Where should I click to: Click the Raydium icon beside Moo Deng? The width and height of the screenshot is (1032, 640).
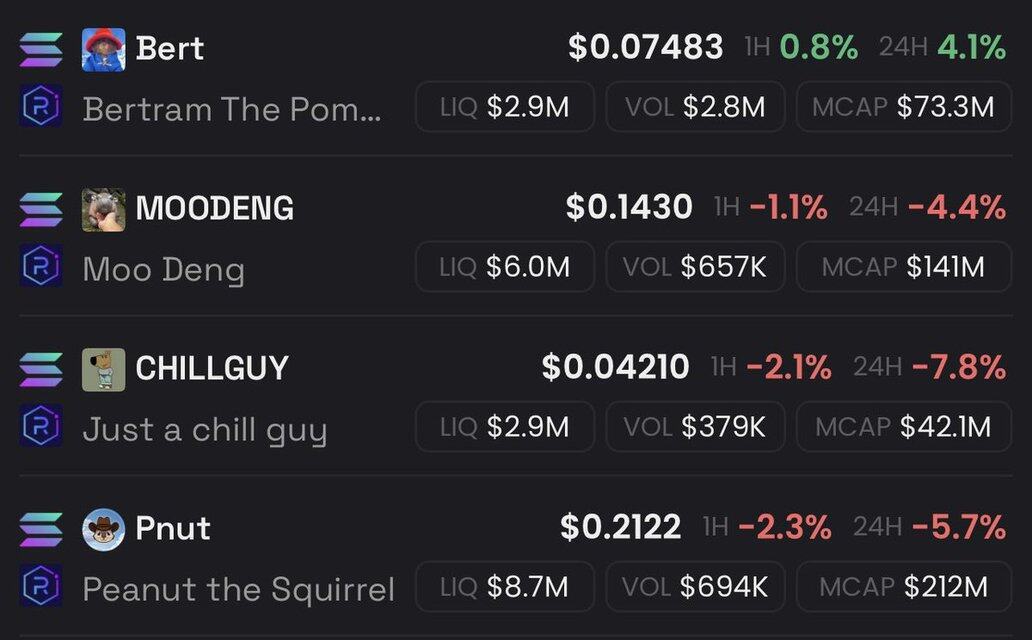click(x=41, y=265)
